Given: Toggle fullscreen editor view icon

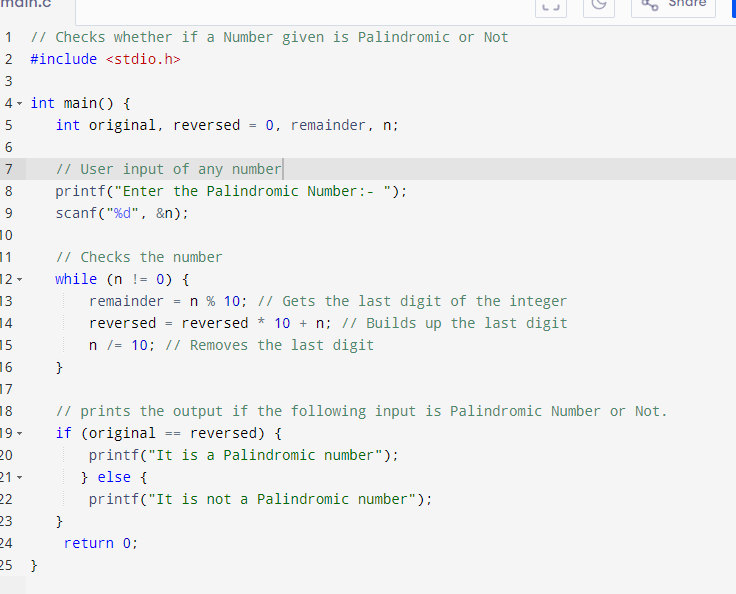Looking at the screenshot, I should coord(551,7).
